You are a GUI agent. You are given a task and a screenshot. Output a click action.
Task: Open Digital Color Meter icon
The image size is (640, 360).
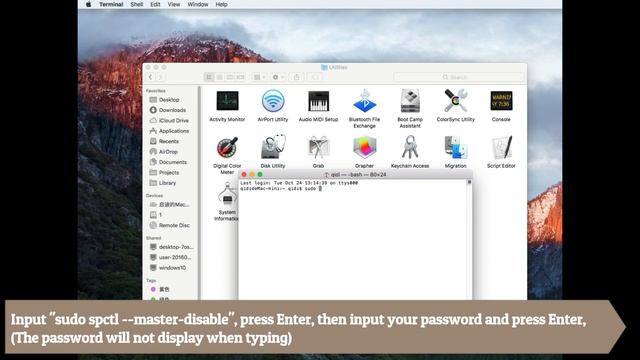(x=227, y=148)
